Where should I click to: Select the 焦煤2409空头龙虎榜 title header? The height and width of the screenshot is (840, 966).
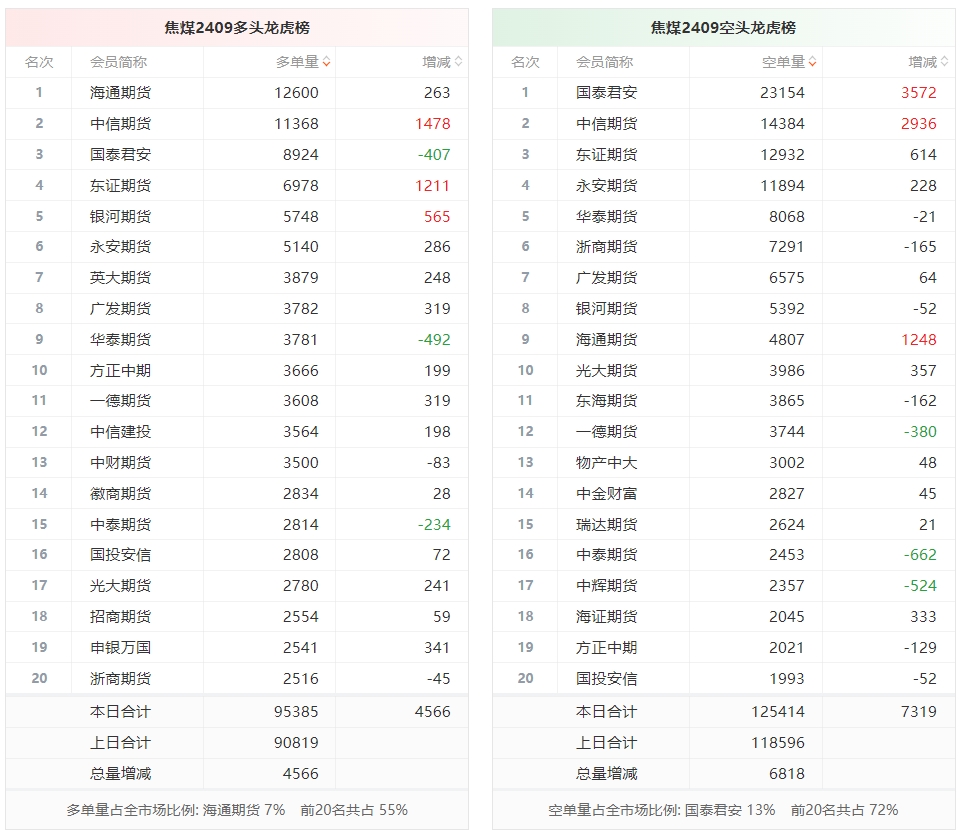[723, 28]
